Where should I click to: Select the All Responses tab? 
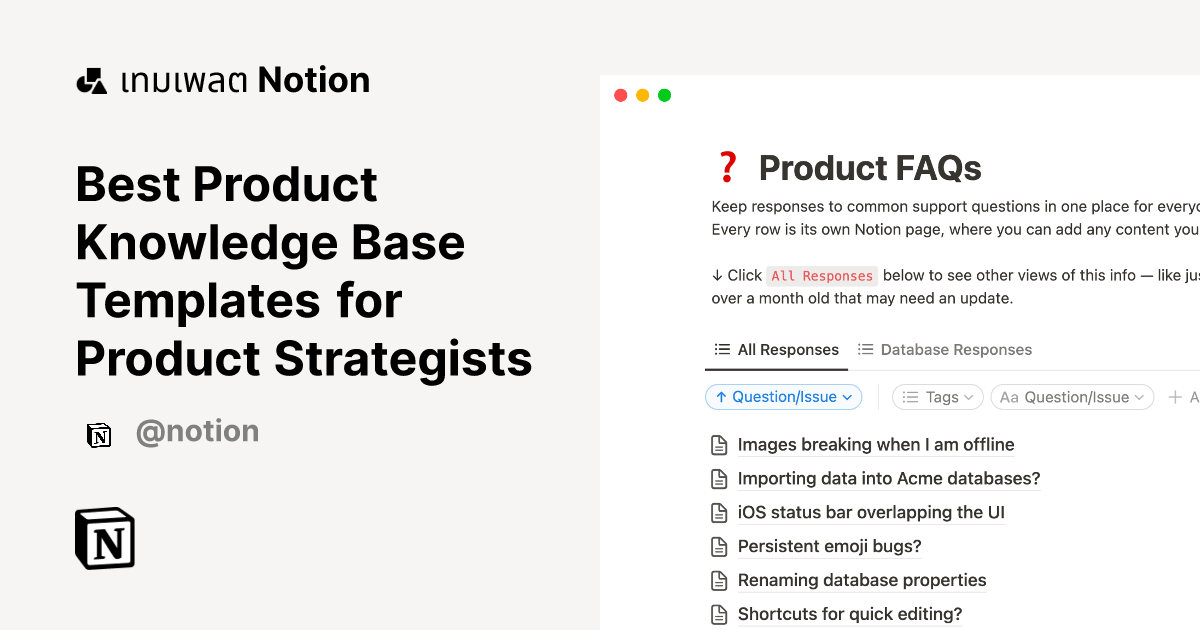(x=776, y=349)
